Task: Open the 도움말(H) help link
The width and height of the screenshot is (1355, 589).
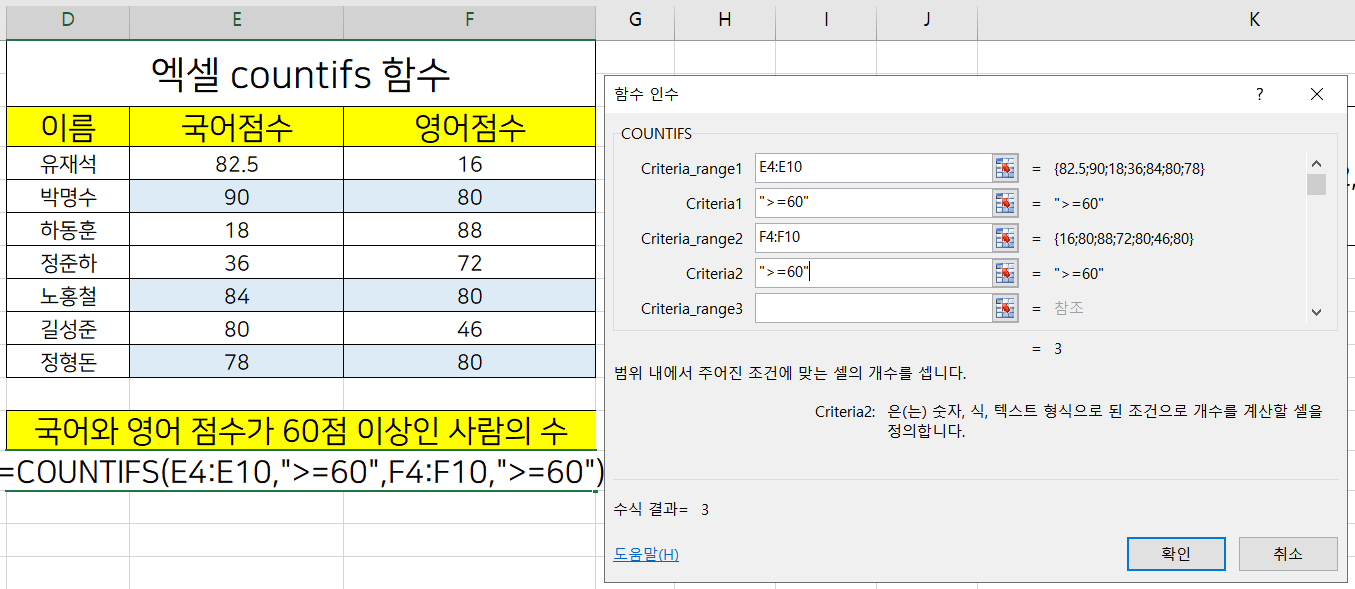Action: (x=646, y=554)
